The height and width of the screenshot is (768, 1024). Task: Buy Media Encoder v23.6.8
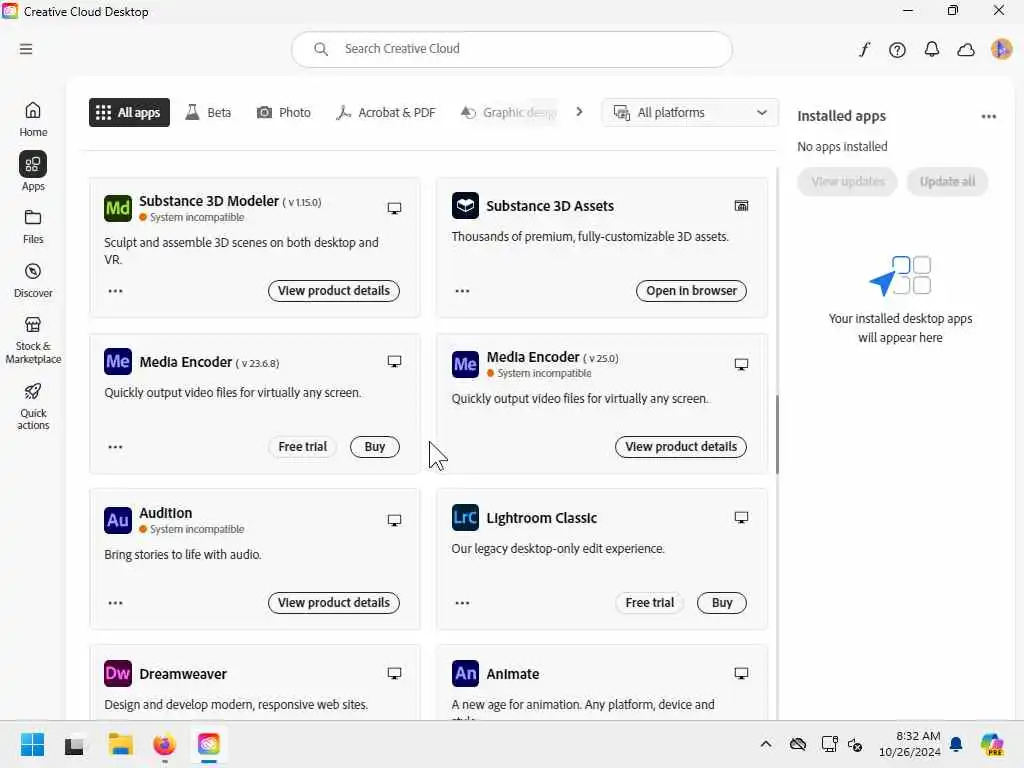click(x=375, y=447)
